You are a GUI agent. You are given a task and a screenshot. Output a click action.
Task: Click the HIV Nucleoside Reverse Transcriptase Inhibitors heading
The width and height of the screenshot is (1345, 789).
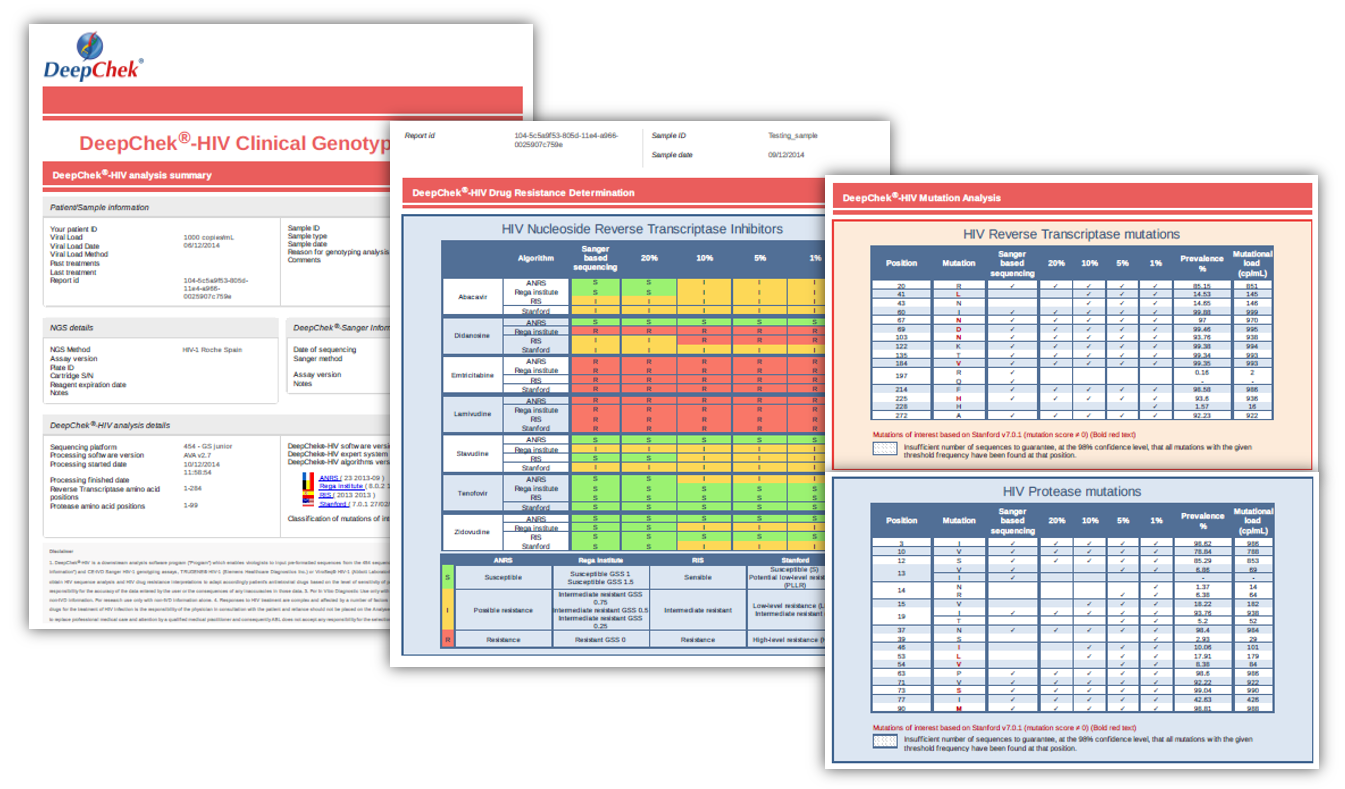point(642,229)
